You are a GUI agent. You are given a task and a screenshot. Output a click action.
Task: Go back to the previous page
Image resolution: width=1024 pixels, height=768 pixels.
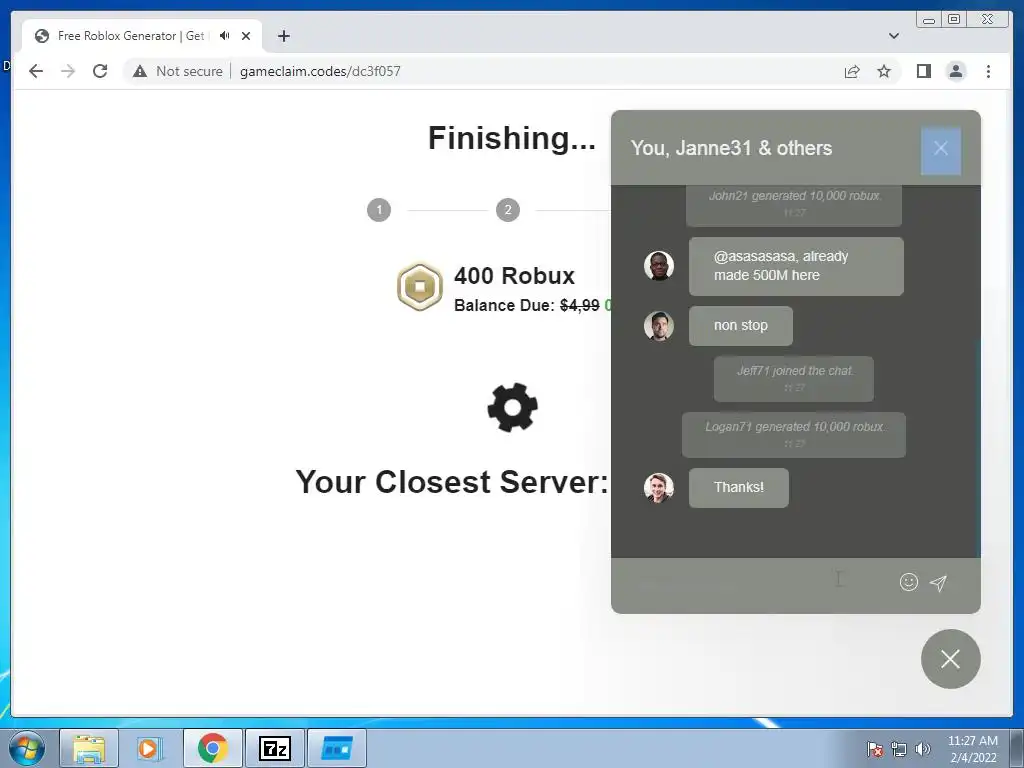coord(36,71)
